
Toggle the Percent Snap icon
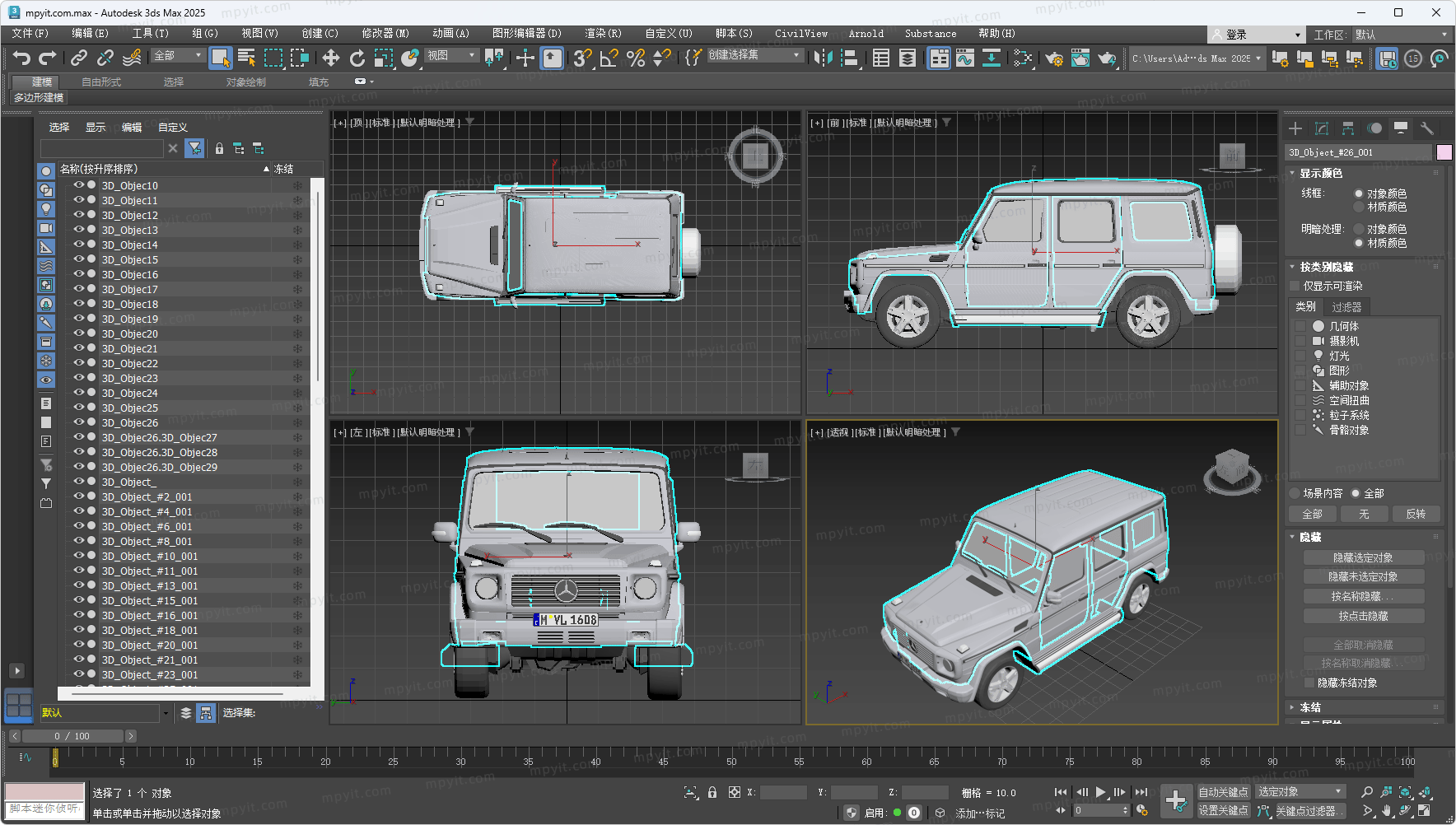(x=636, y=58)
